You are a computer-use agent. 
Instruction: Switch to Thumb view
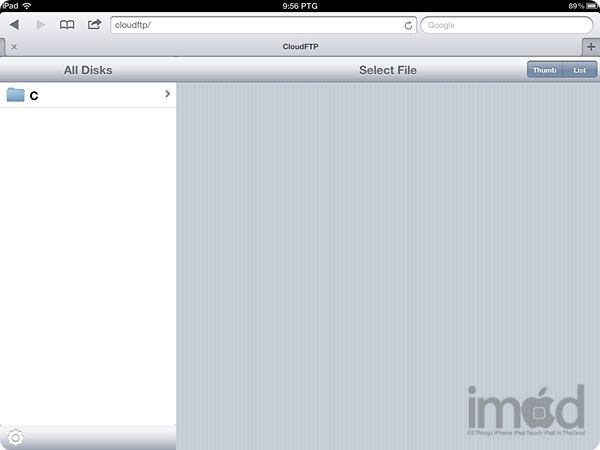coord(545,70)
